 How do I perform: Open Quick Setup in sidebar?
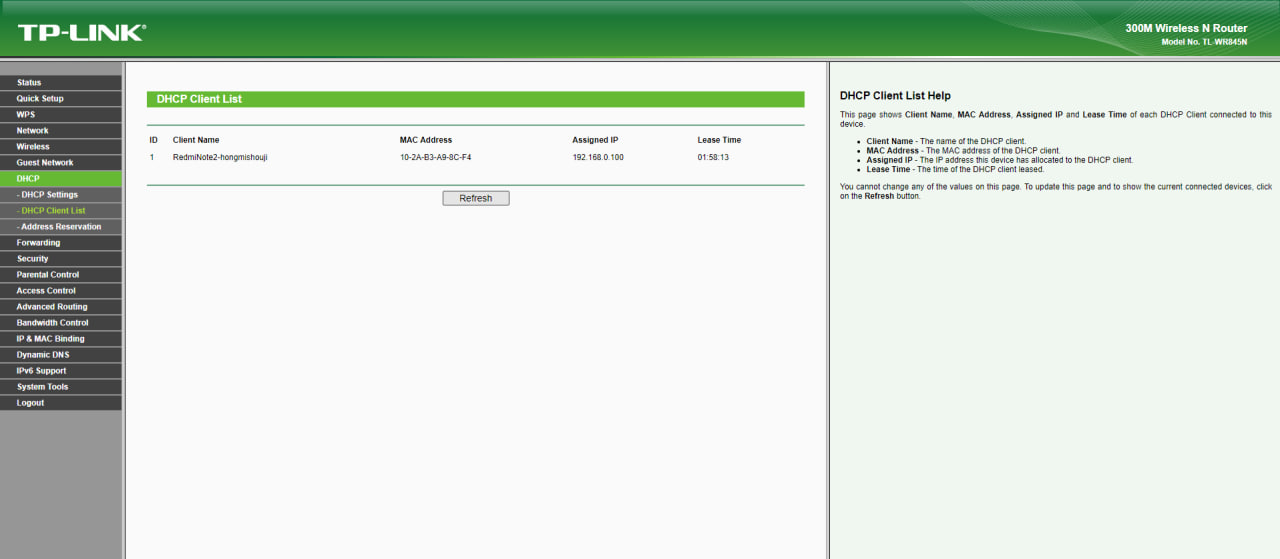(40, 99)
